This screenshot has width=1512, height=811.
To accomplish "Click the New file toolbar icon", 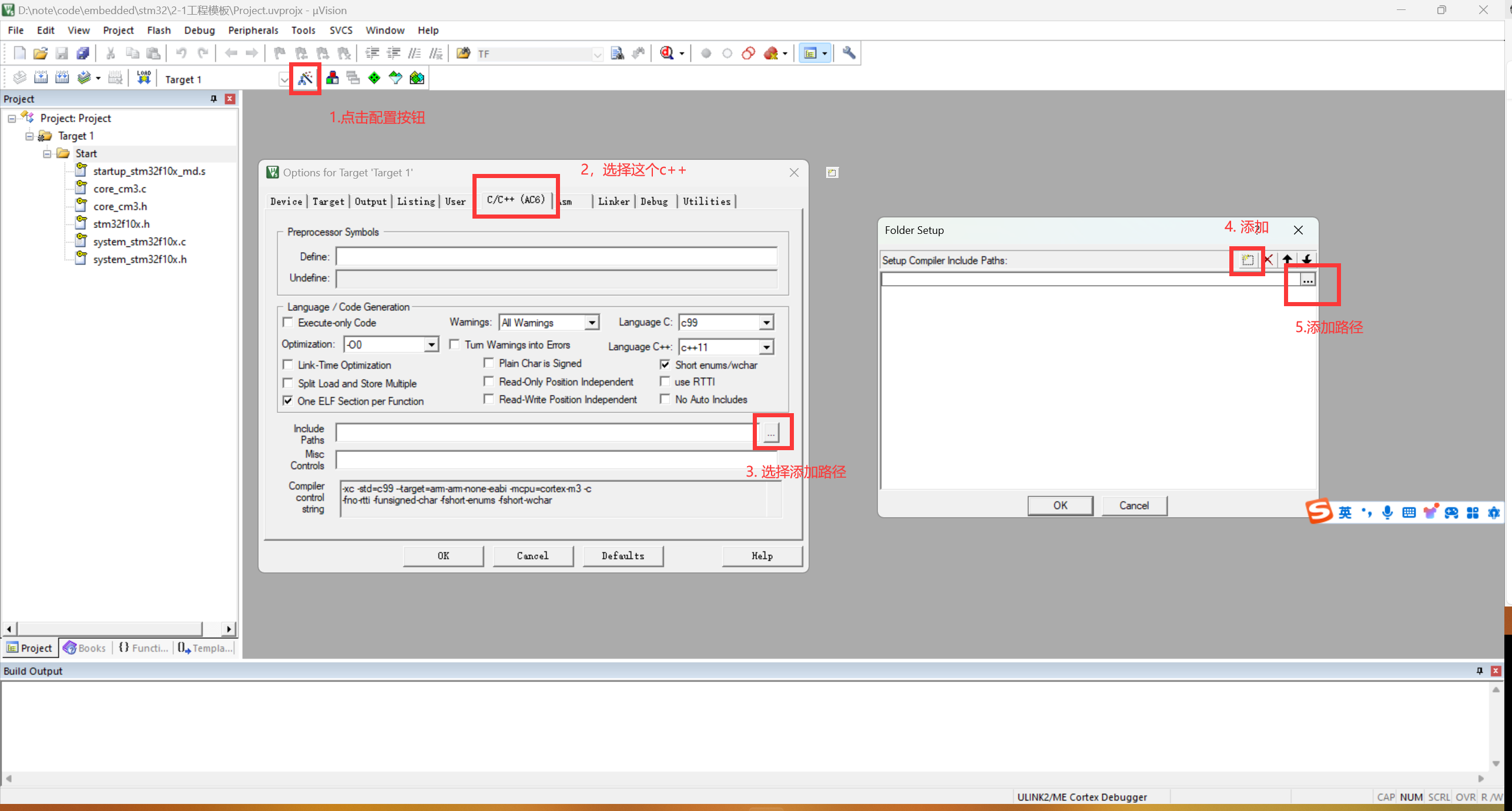I will (x=19, y=53).
